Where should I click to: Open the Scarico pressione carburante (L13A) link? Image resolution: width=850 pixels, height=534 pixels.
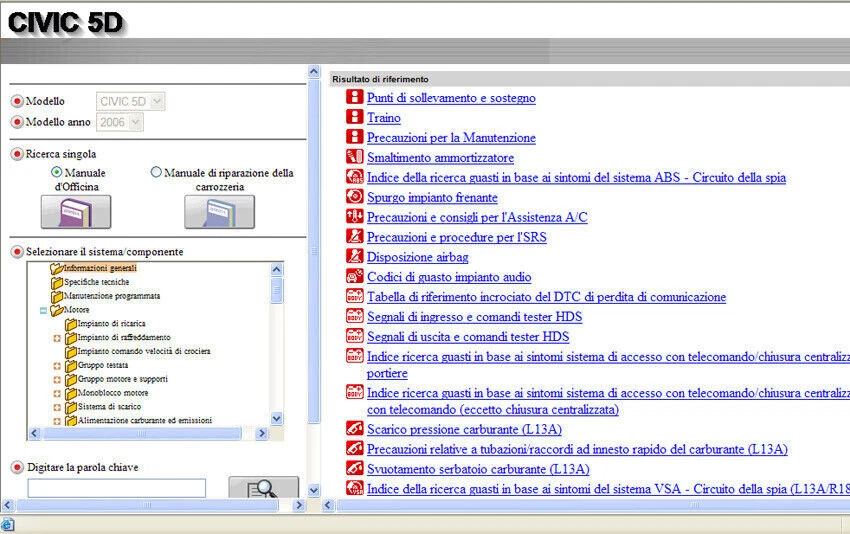[464, 429]
